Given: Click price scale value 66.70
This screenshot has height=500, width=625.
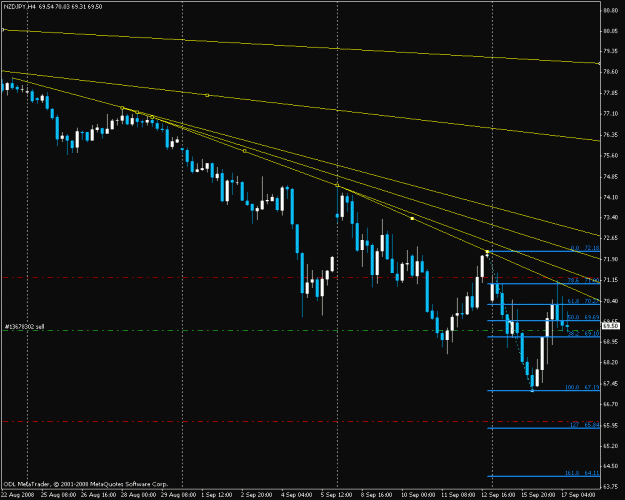Looking at the screenshot, I should click(611, 404).
